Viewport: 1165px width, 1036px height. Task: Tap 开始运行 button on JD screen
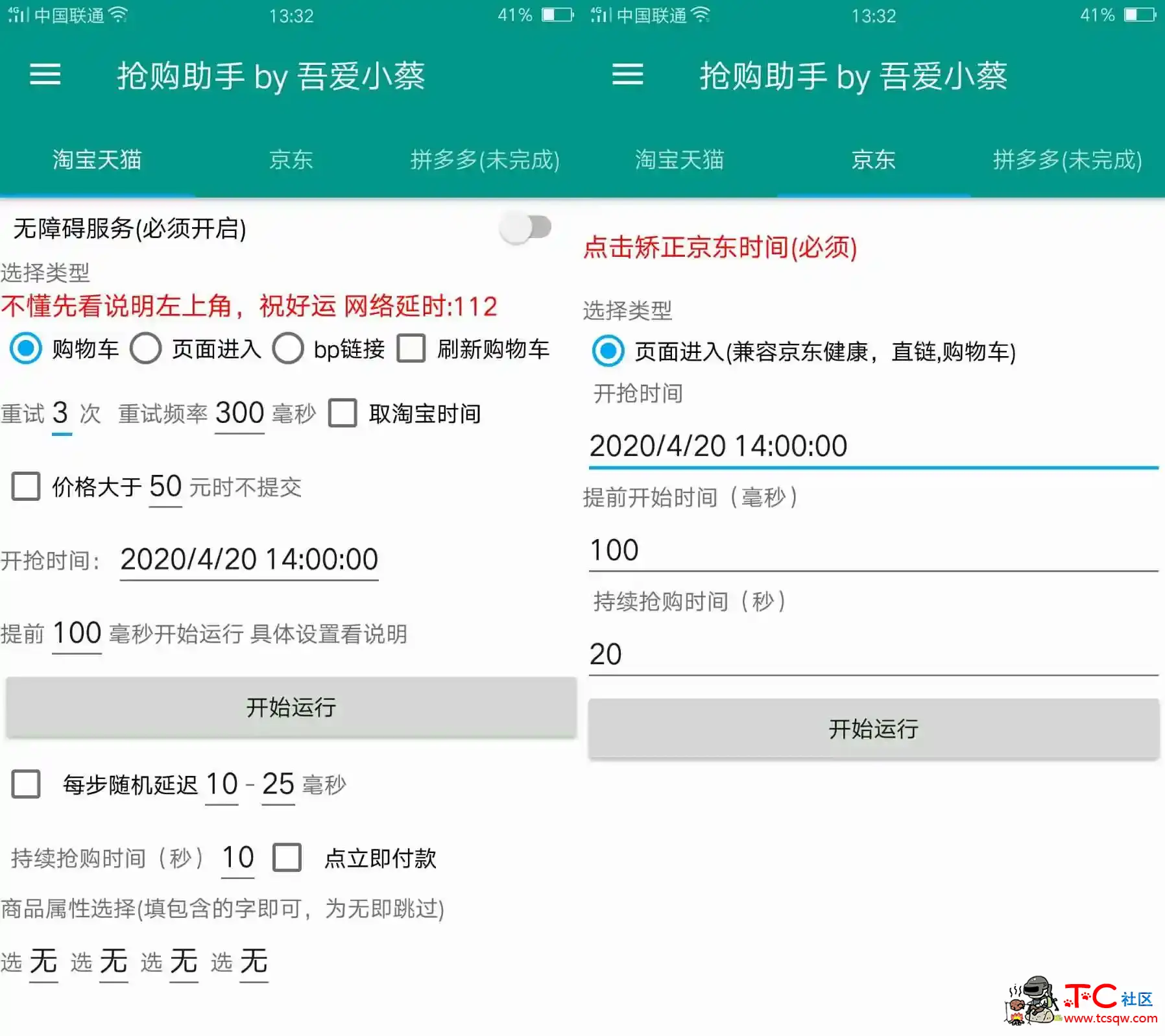[874, 729]
